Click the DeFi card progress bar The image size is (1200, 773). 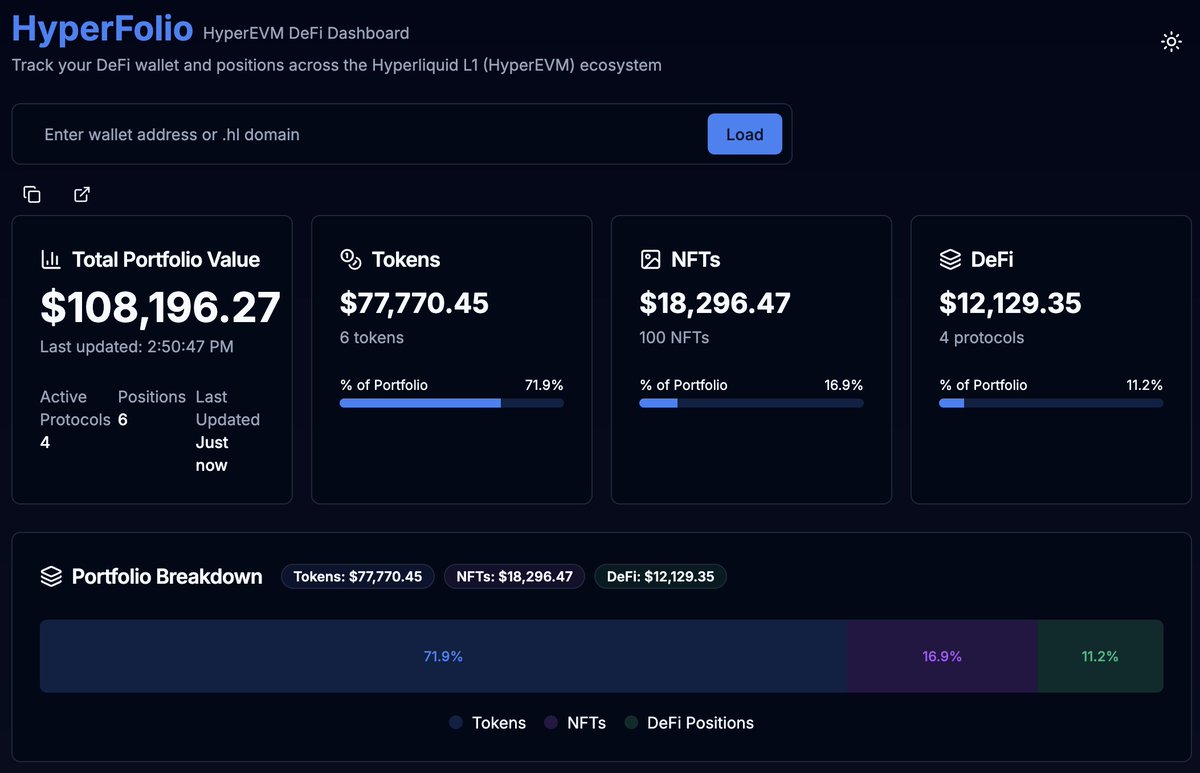click(x=1051, y=403)
